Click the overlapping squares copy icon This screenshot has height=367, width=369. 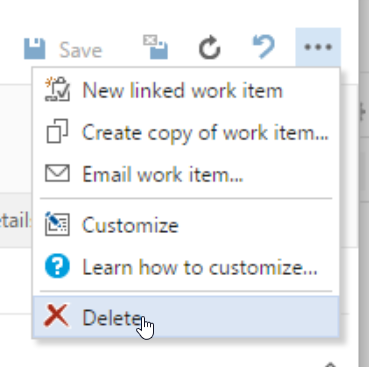pos(57,131)
